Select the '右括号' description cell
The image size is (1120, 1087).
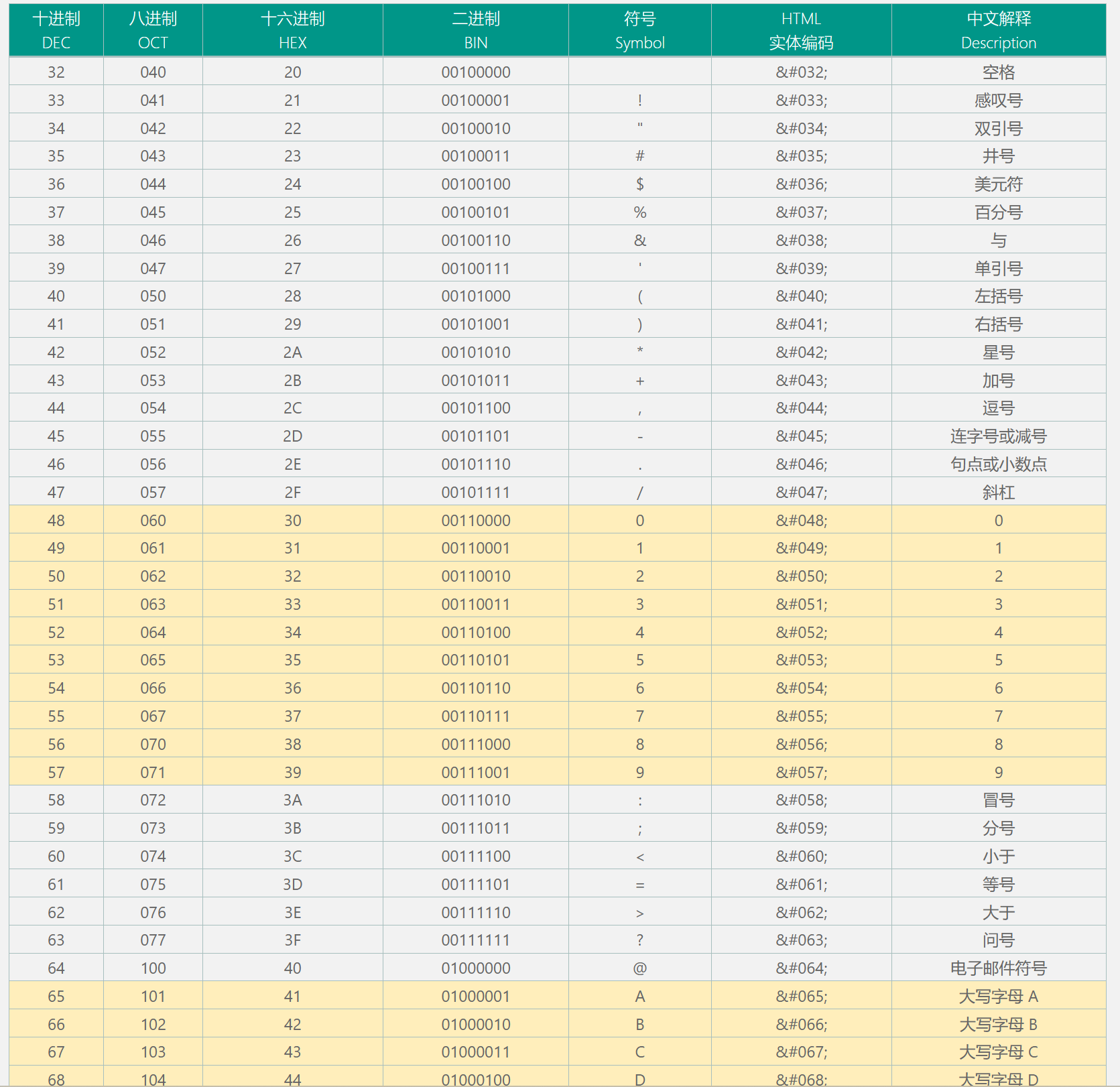pyautogui.click(x=999, y=324)
